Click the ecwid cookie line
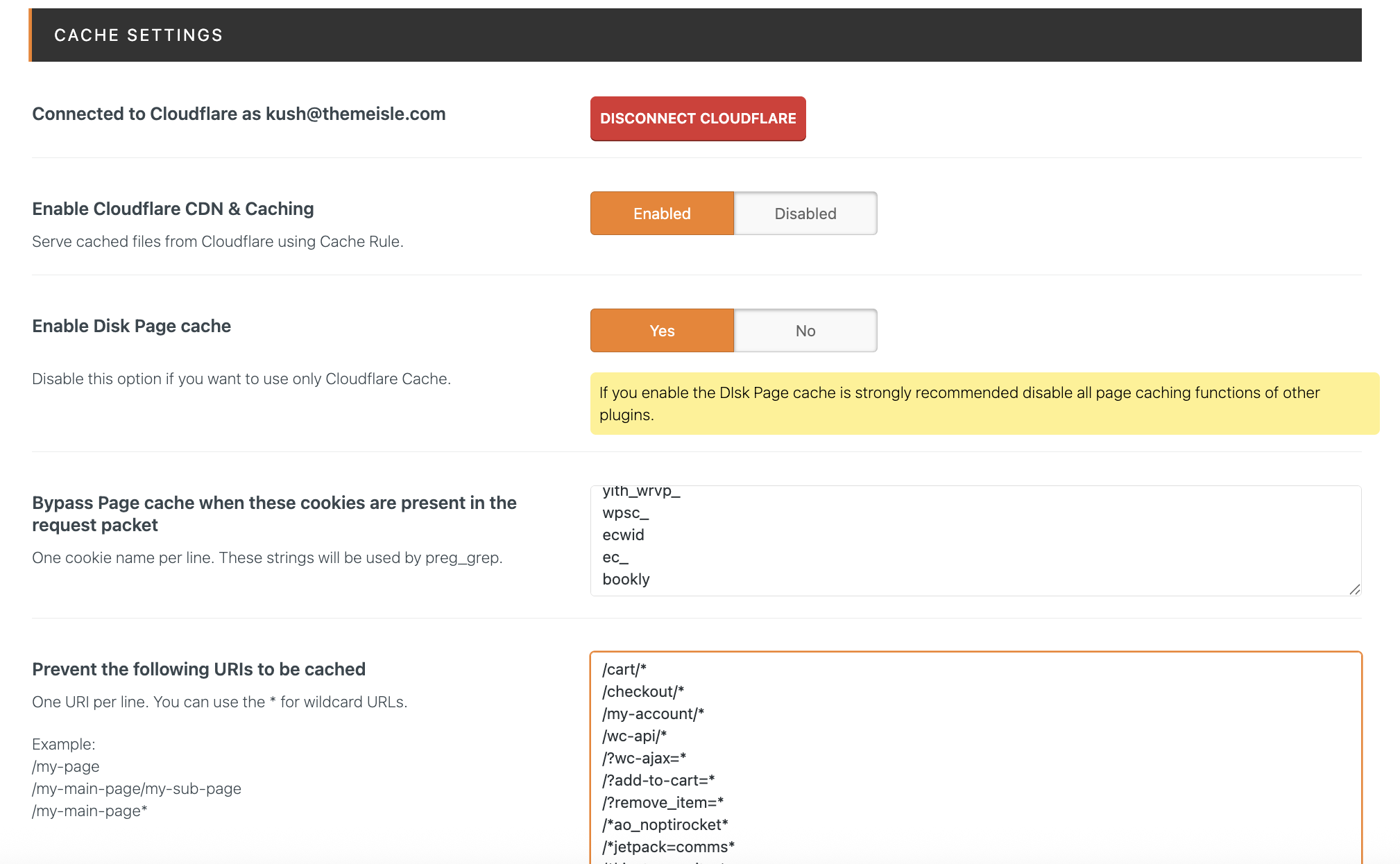The width and height of the screenshot is (1400, 864). pos(623,535)
